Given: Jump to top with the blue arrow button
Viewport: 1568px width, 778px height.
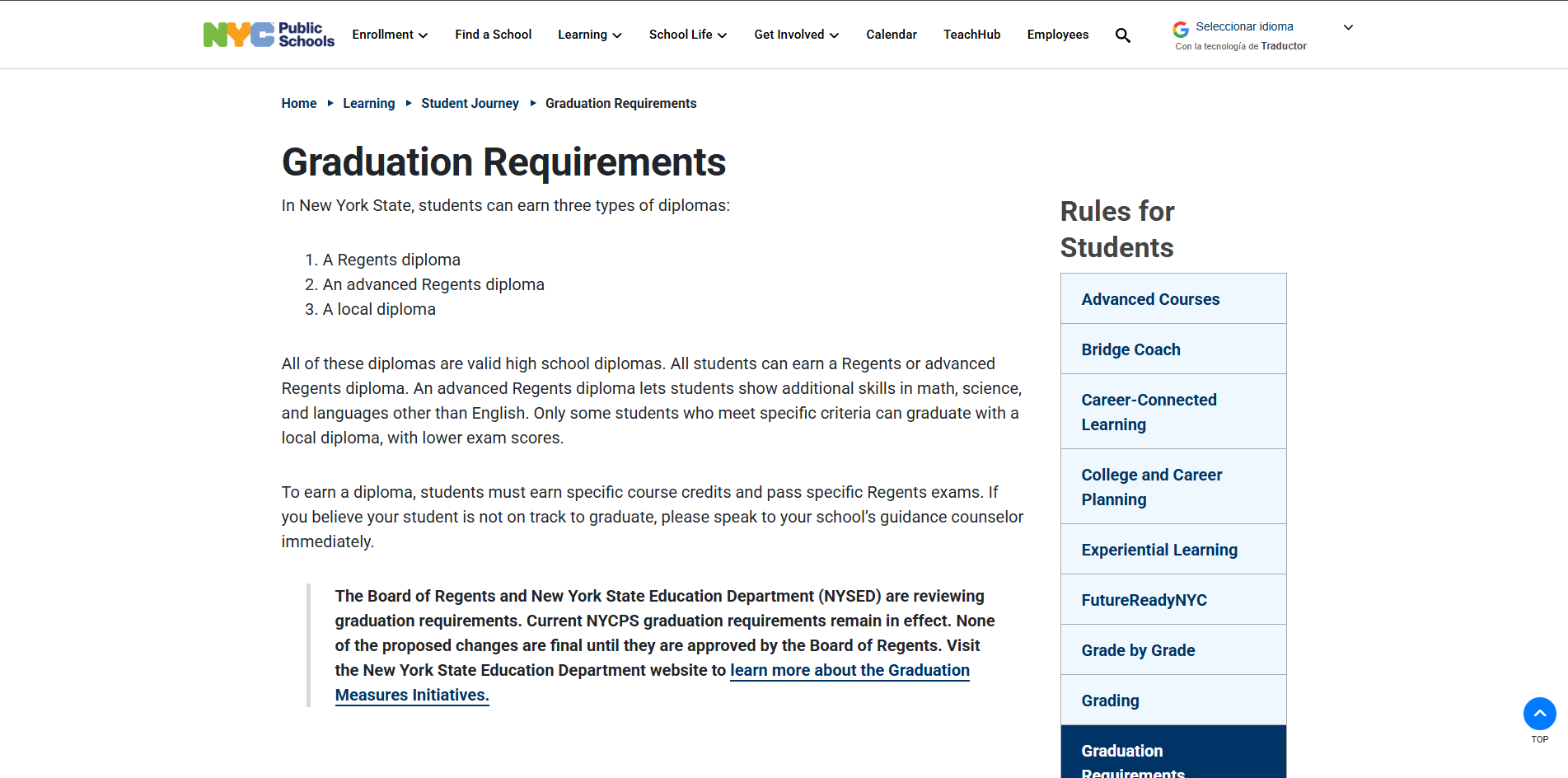Looking at the screenshot, I should (x=1539, y=714).
